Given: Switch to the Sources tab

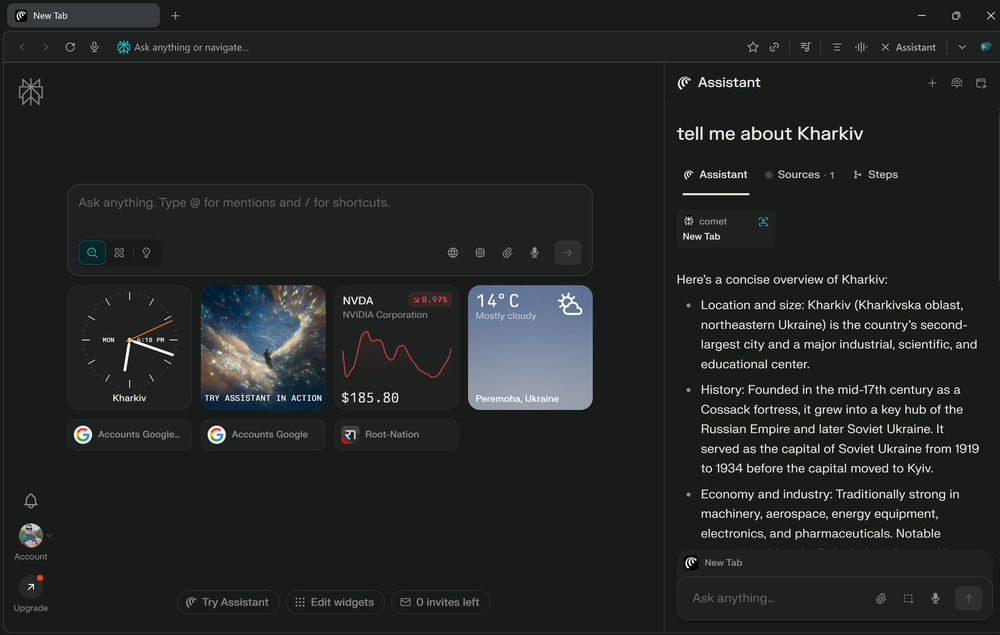Looking at the screenshot, I should (x=800, y=175).
